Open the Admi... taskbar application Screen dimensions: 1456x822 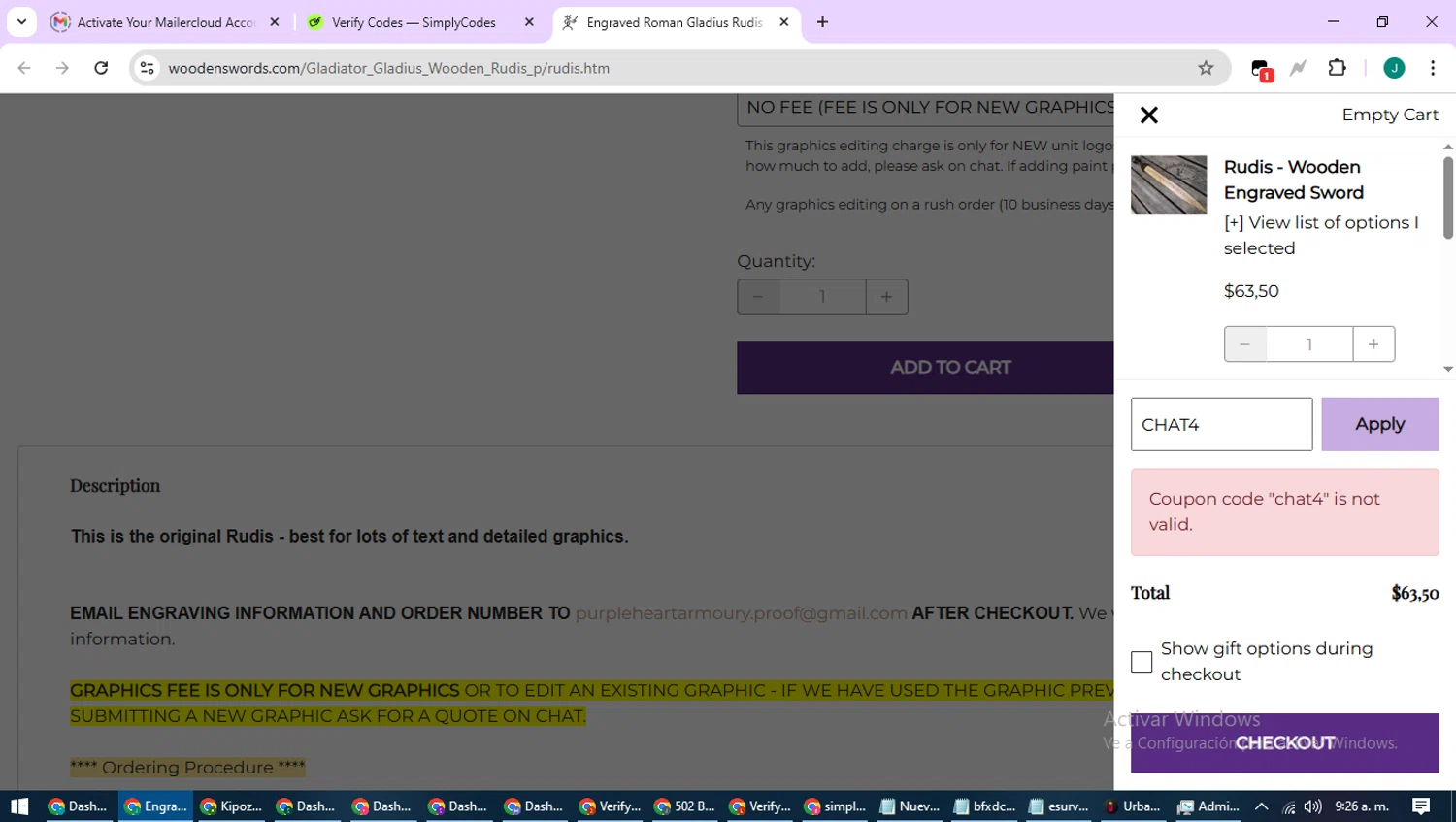(1208, 806)
